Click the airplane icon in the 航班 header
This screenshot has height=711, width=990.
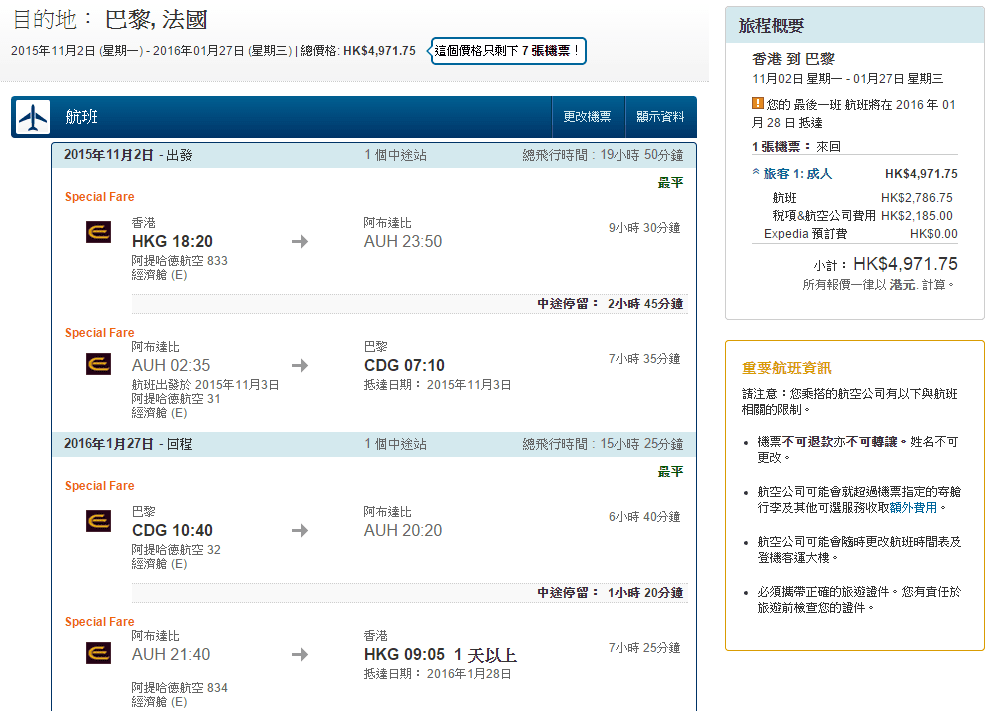pyautogui.click(x=33, y=117)
